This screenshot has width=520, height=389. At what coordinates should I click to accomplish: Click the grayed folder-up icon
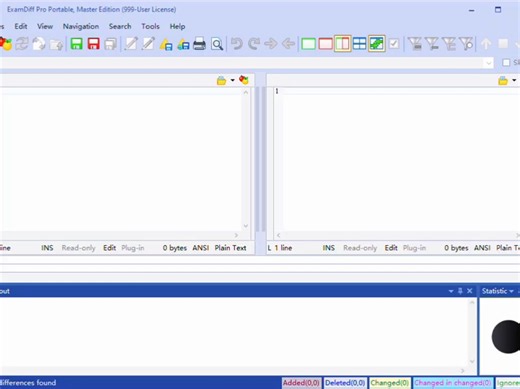tap(56, 44)
